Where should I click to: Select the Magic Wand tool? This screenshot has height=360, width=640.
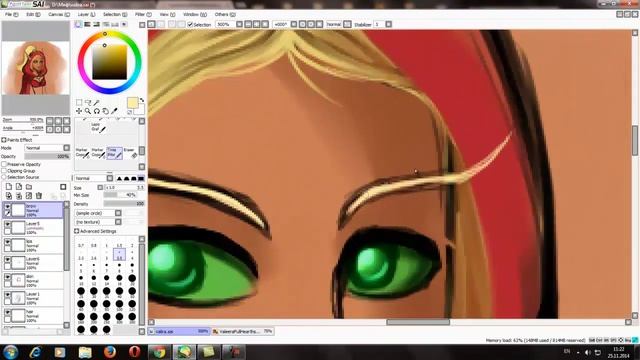[97, 102]
